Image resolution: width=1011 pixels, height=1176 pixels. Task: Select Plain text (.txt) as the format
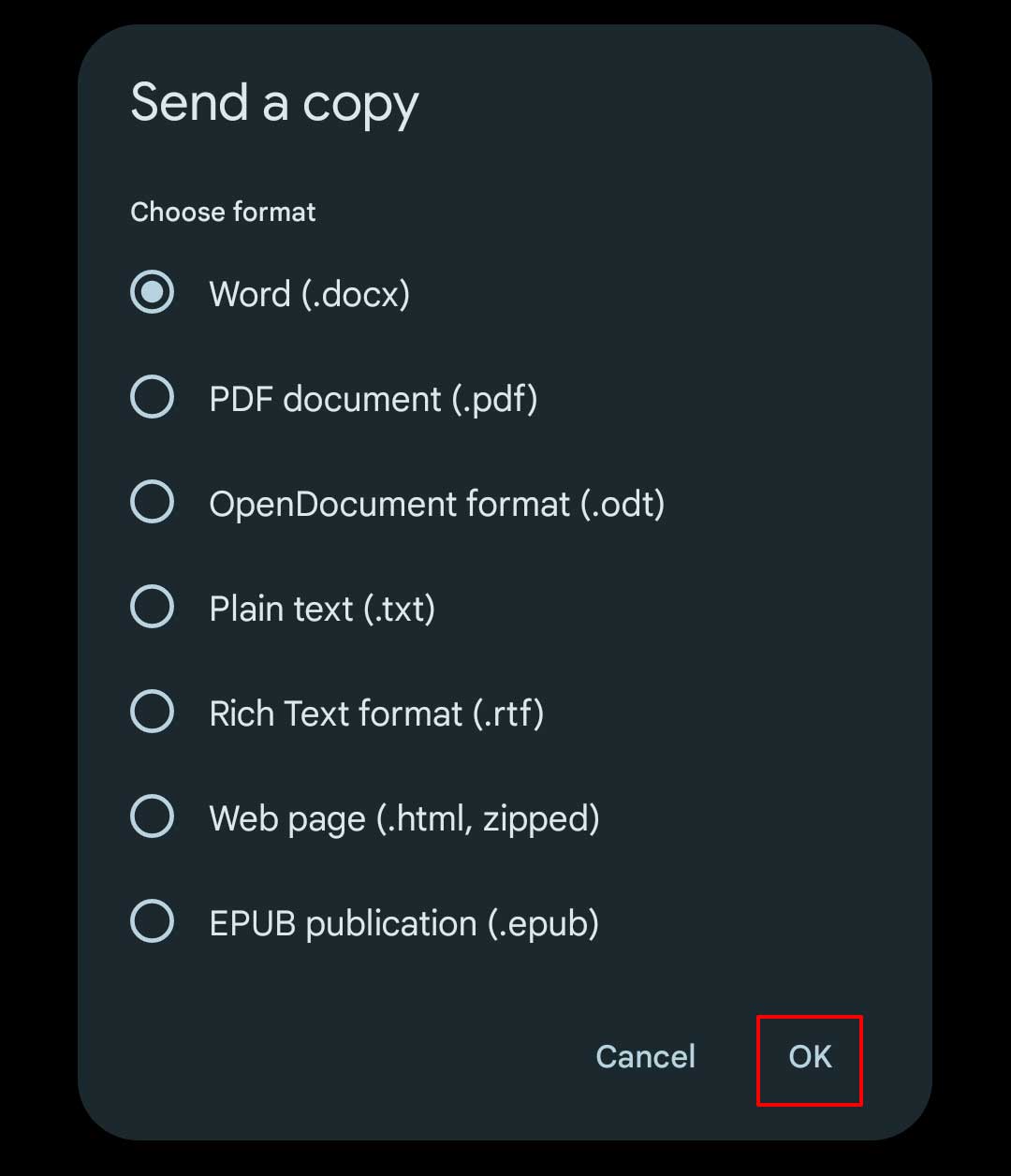151,607
